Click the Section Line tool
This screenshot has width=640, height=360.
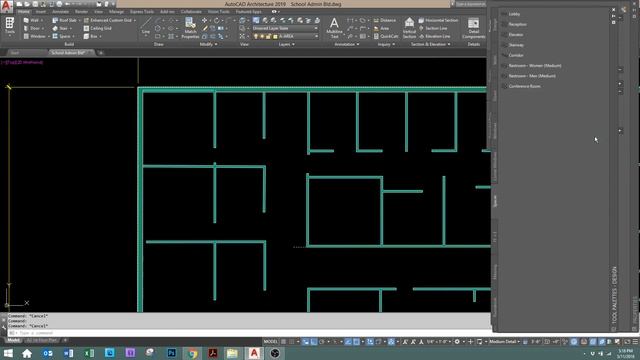click(433, 28)
